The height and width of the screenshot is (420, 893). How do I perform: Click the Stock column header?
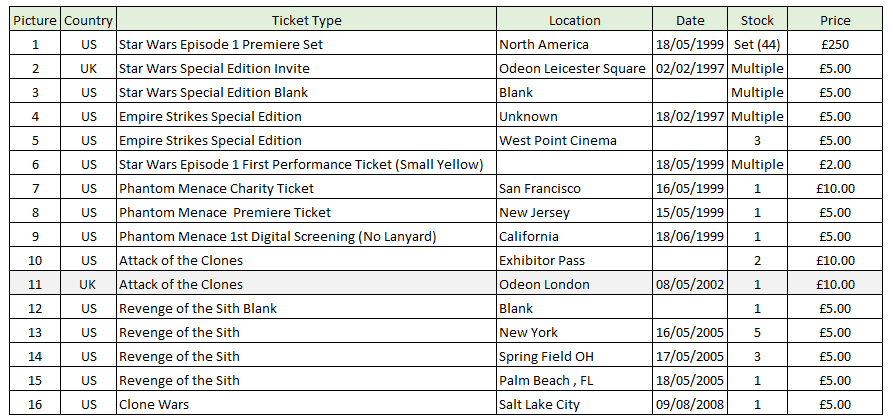(757, 21)
